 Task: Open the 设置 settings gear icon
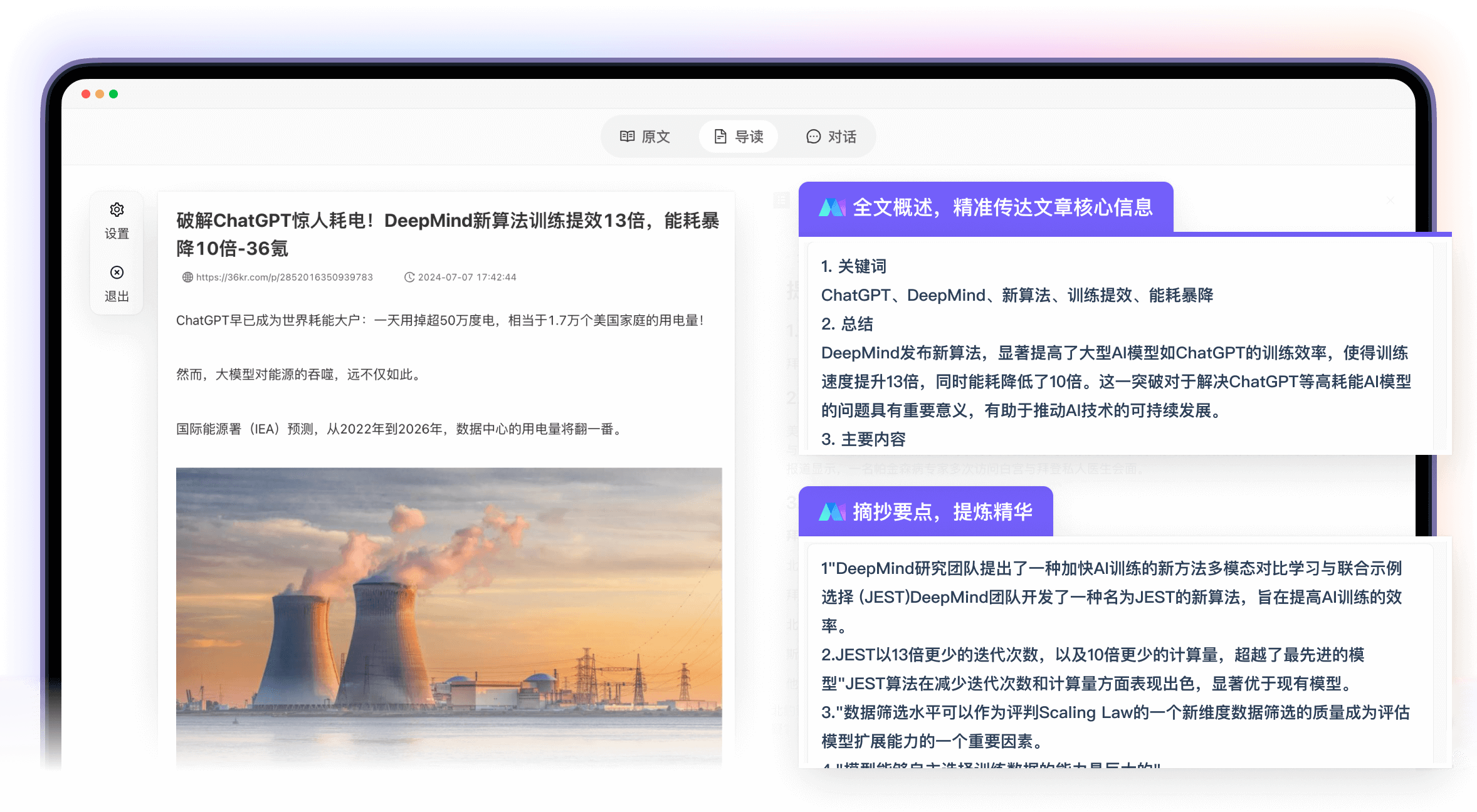(117, 210)
